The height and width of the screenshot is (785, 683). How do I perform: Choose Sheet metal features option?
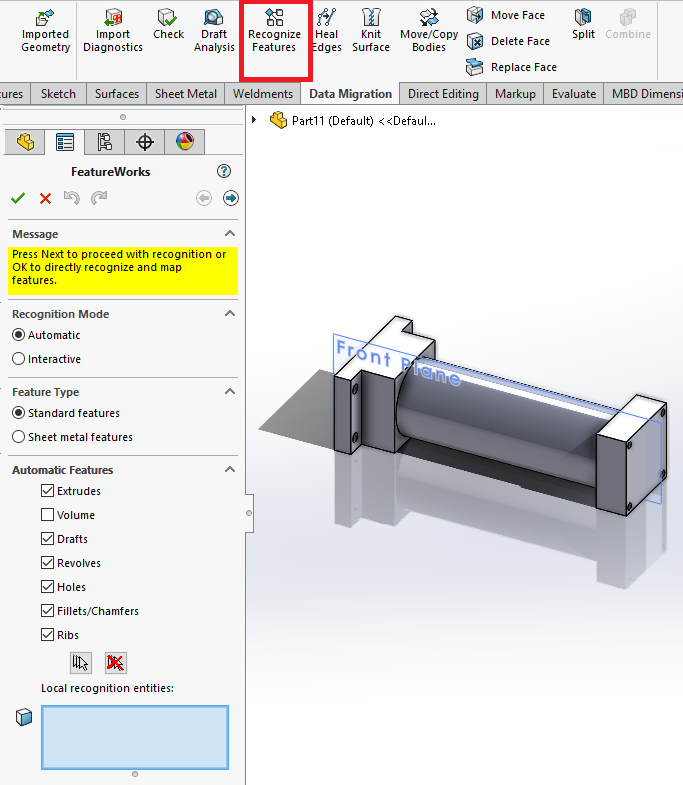click(18, 437)
